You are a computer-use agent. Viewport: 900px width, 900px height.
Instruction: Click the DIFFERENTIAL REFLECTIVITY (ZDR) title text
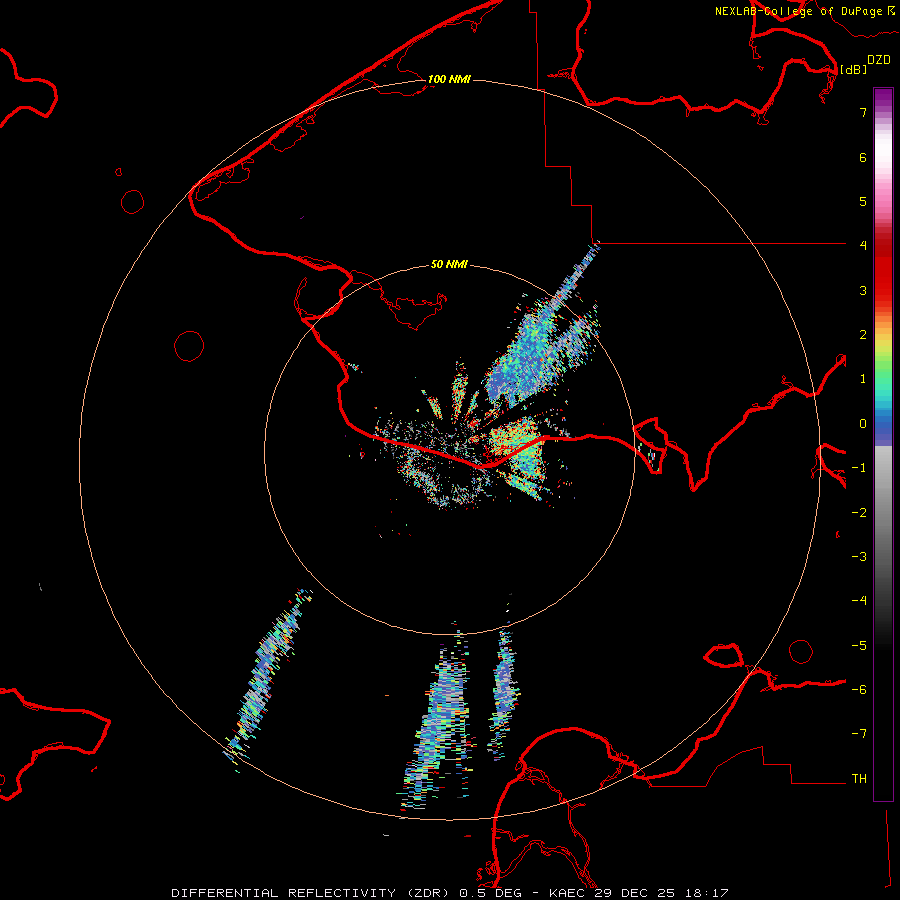(313, 893)
